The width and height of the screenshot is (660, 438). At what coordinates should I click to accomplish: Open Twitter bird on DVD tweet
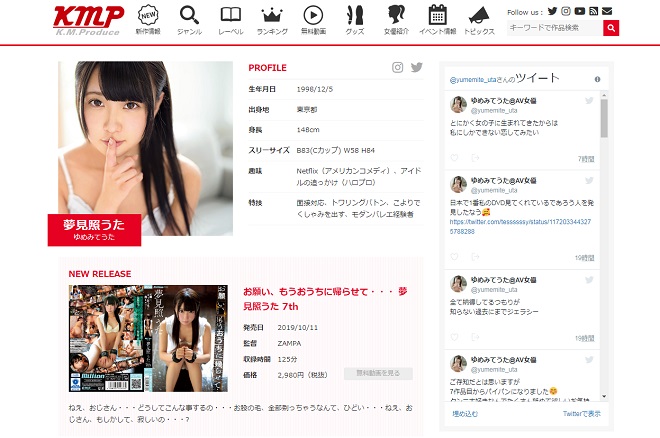(x=589, y=181)
